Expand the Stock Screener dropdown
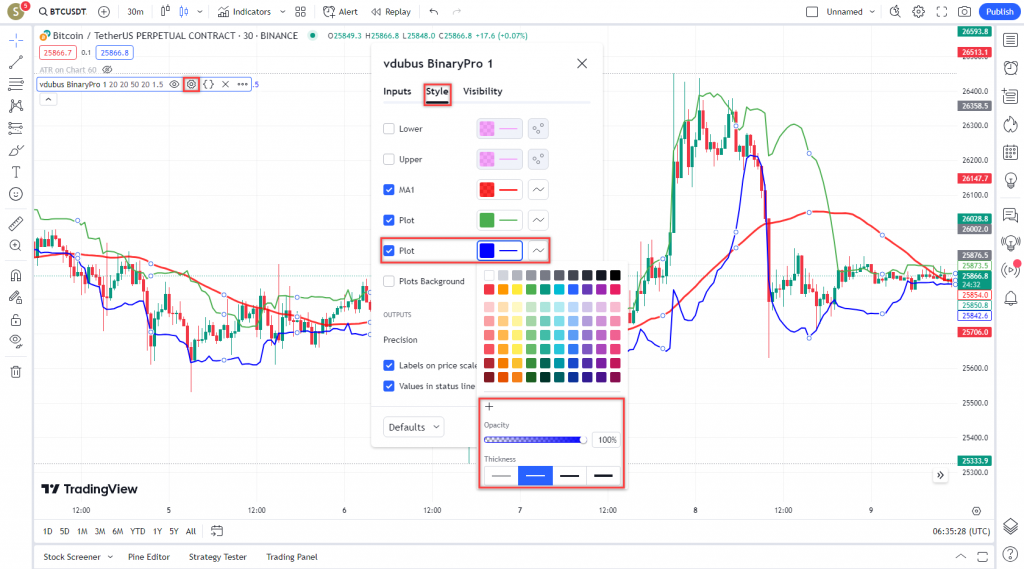1024x569 pixels. click(x=110, y=557)
